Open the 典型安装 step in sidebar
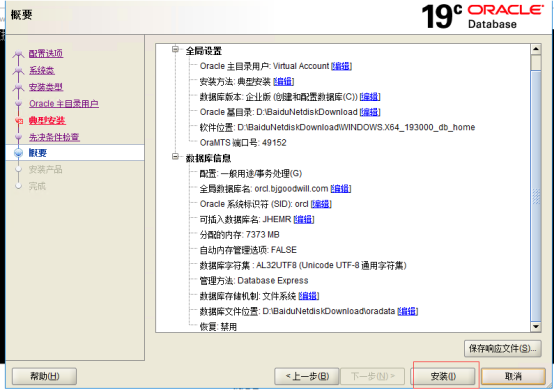Viewport: 554px width, 390px height. click(x=47, y=120)
